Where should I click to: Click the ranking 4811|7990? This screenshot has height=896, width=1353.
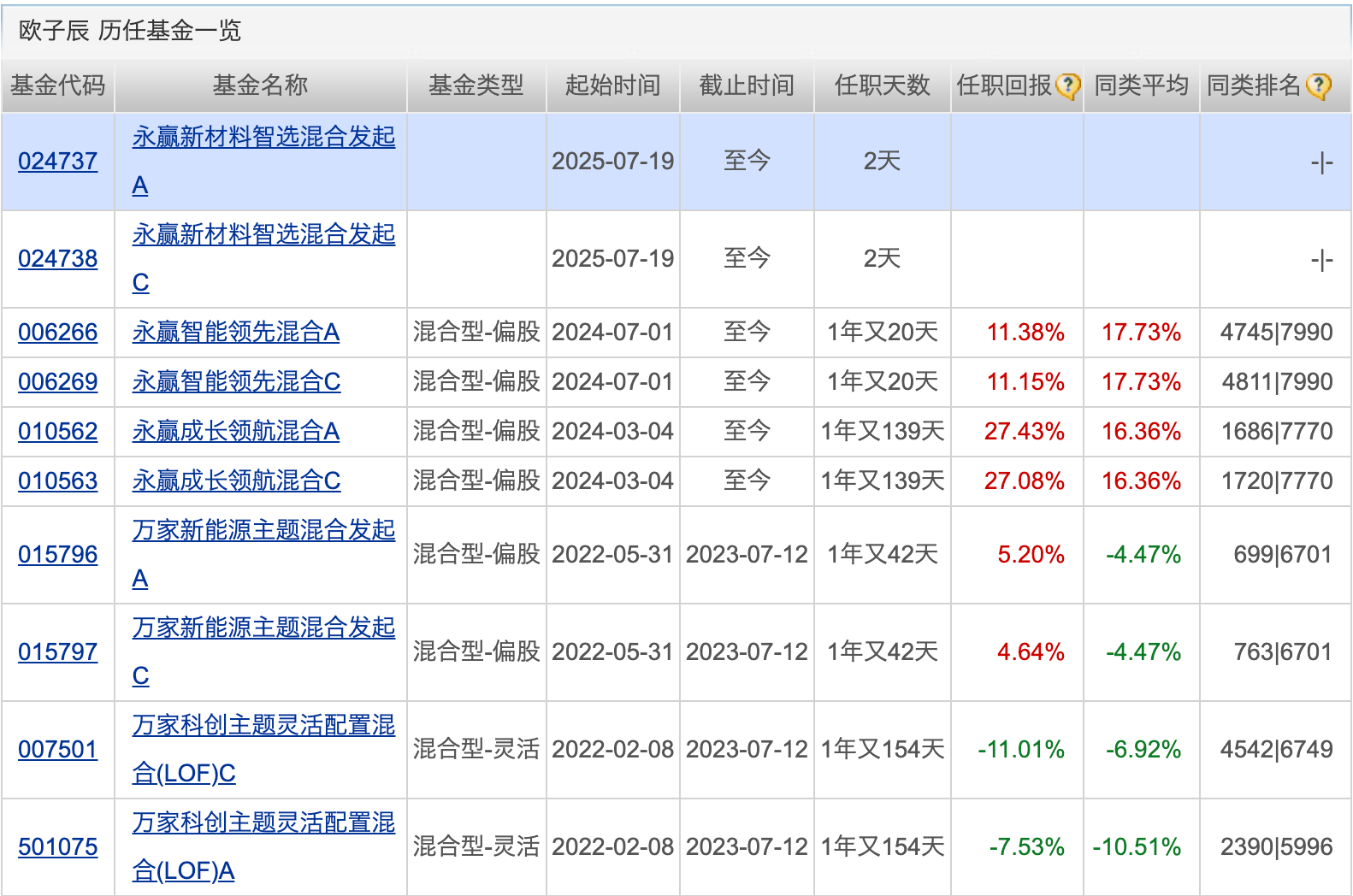click(x=1277, y=381)
